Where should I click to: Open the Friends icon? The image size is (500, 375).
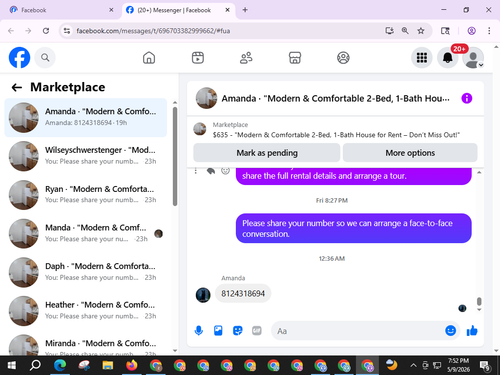point(246,58)
